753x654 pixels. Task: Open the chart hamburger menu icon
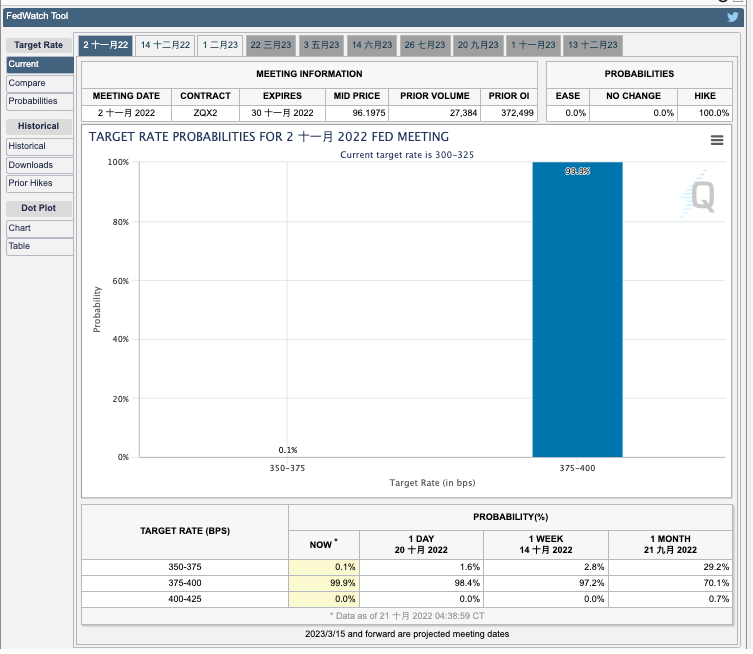click(x=717, y=140)
